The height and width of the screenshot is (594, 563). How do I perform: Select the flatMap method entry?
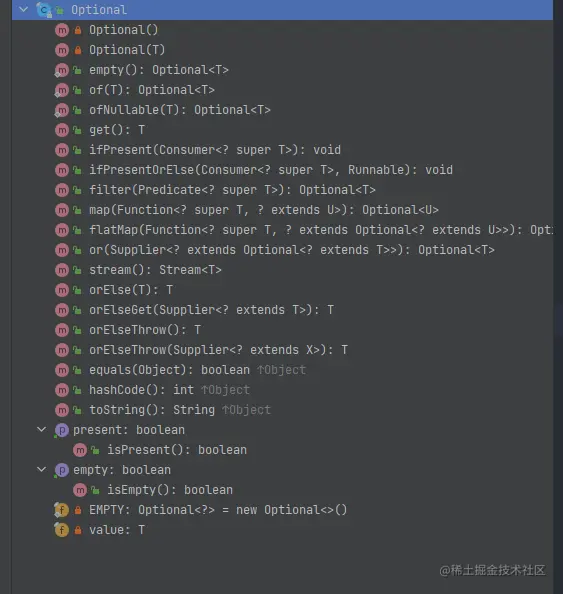pos(321,230)
